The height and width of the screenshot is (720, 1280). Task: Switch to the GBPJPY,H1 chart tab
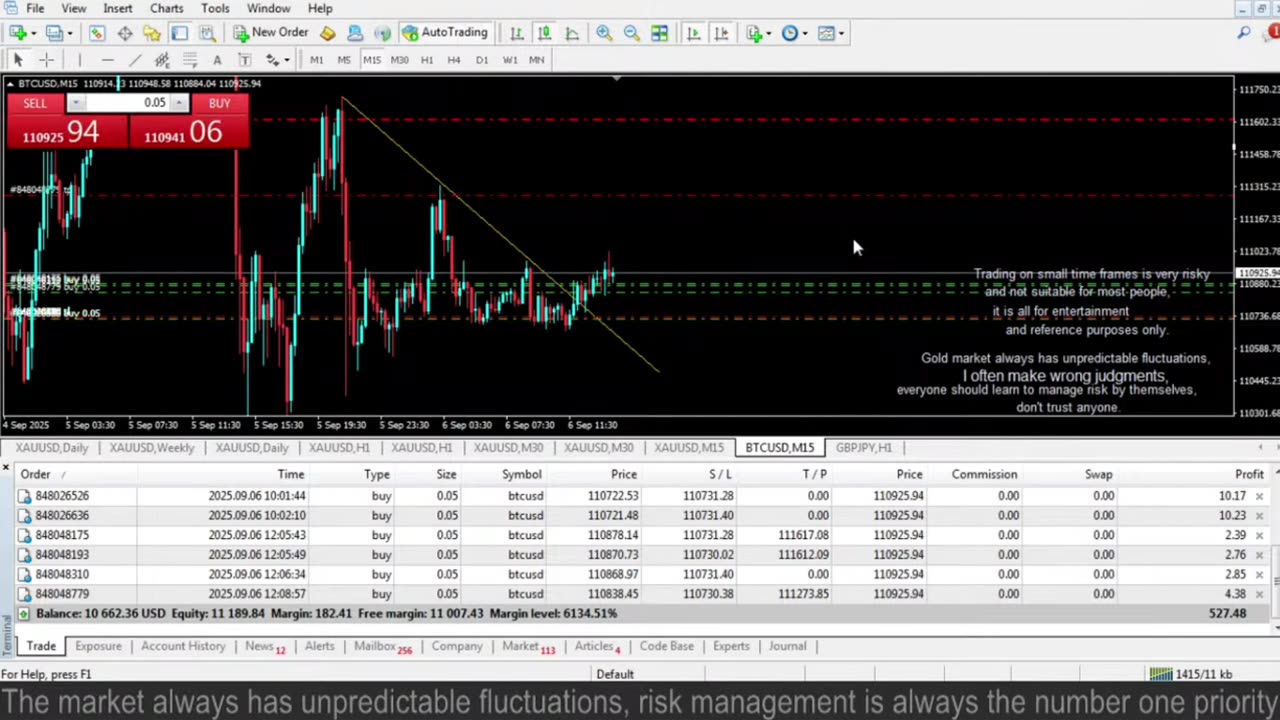(x=863, y=447)
